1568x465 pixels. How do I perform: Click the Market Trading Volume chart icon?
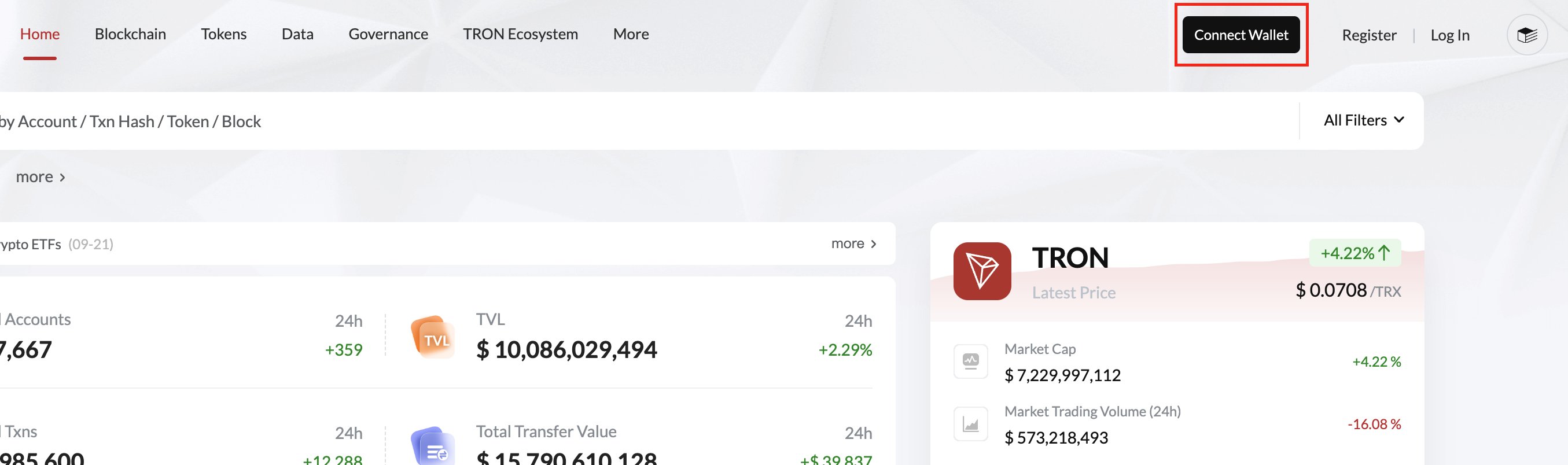coord(970,424)
